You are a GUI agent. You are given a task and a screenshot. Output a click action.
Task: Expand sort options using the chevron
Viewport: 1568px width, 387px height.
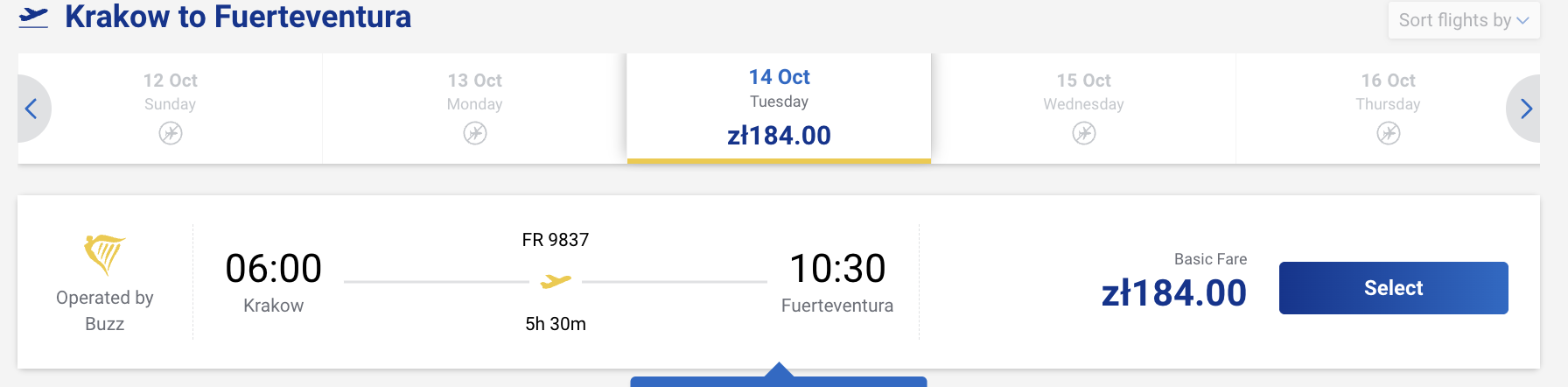pos(1523,20)
